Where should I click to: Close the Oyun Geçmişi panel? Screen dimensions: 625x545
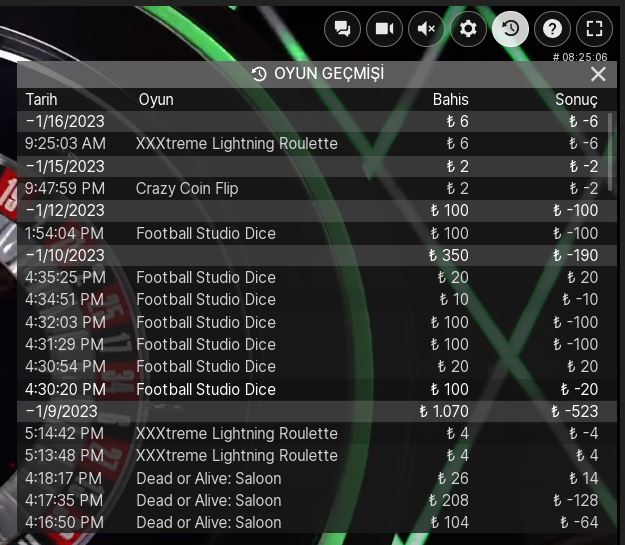coord(598,74)
